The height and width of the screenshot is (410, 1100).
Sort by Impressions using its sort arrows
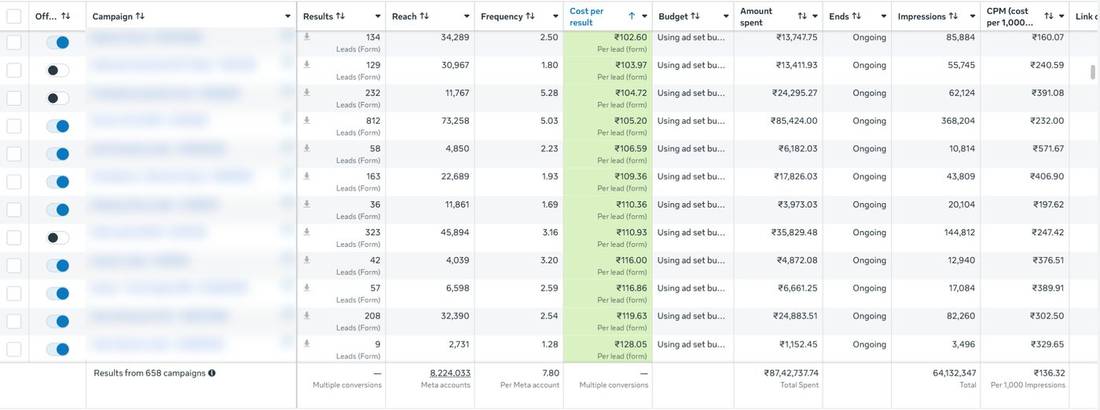[x=953, y=16]
